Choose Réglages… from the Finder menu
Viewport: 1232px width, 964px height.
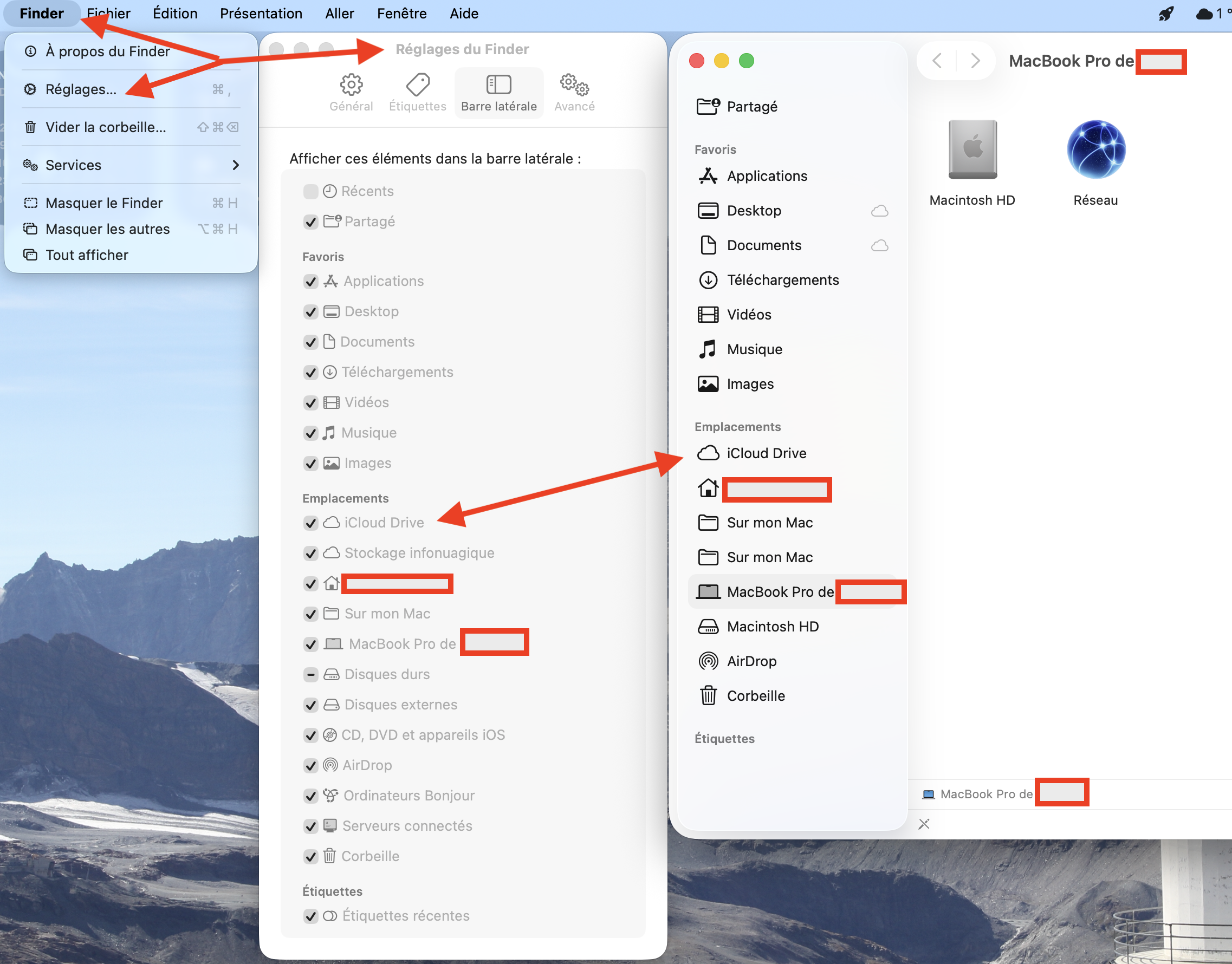(x=81, y=89)
